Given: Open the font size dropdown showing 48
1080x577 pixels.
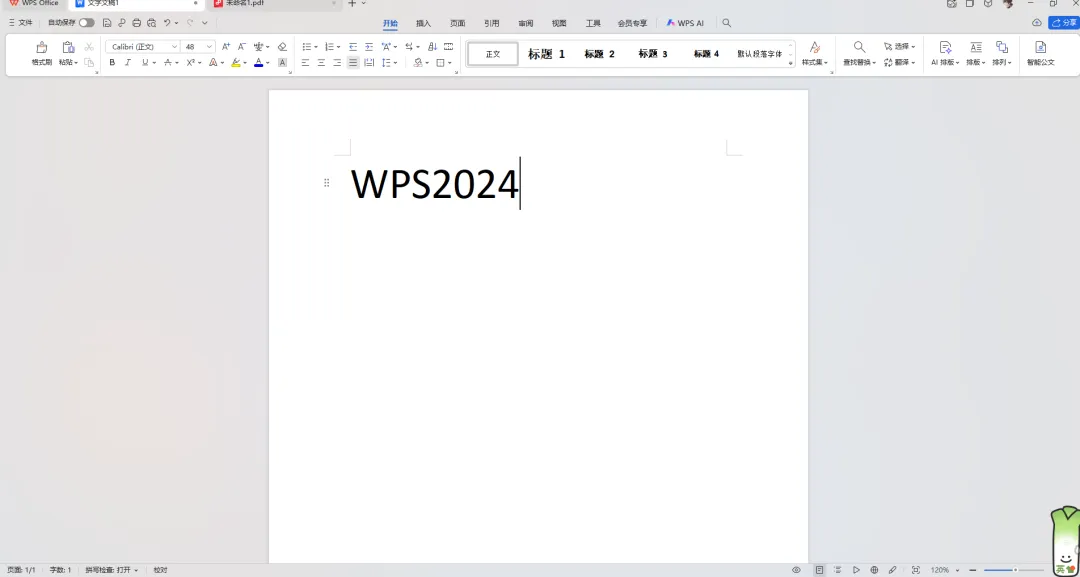Looking at the screenshot, I should (x=198, y=47).
